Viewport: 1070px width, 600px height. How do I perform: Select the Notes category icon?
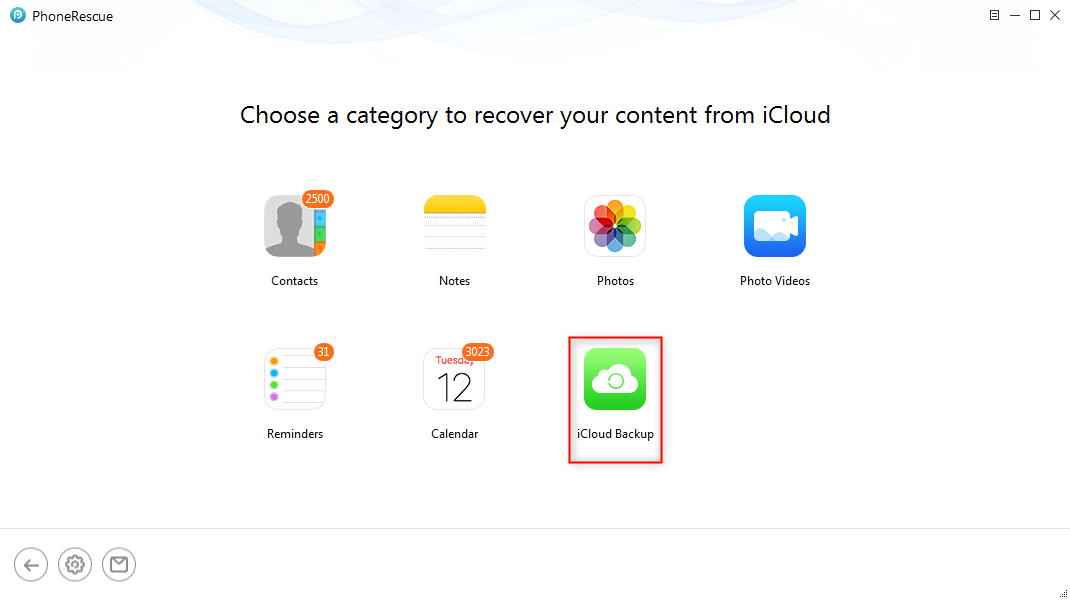pyautogui.click(x=455, y=226)
